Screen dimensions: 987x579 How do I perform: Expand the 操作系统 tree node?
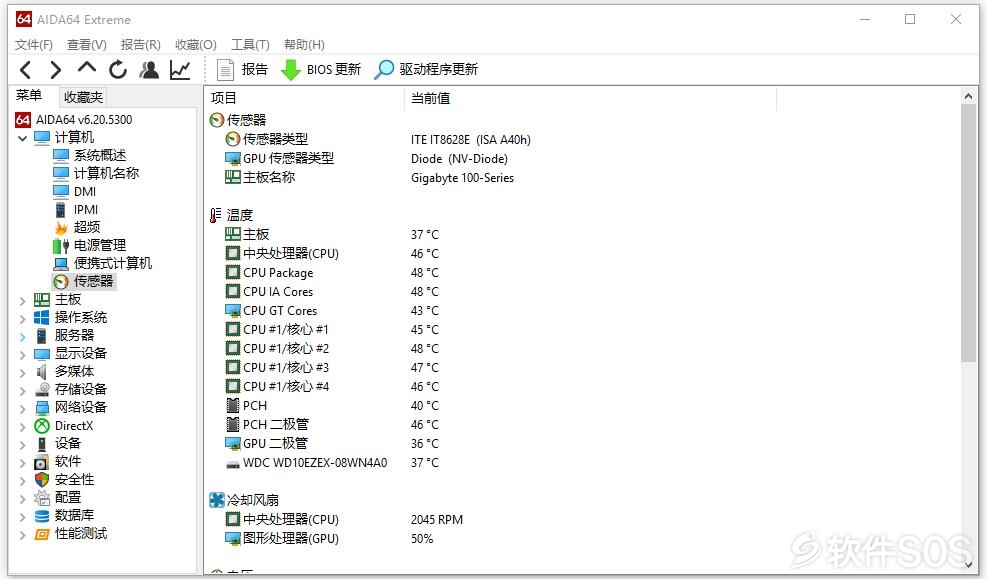pos(23,318)
